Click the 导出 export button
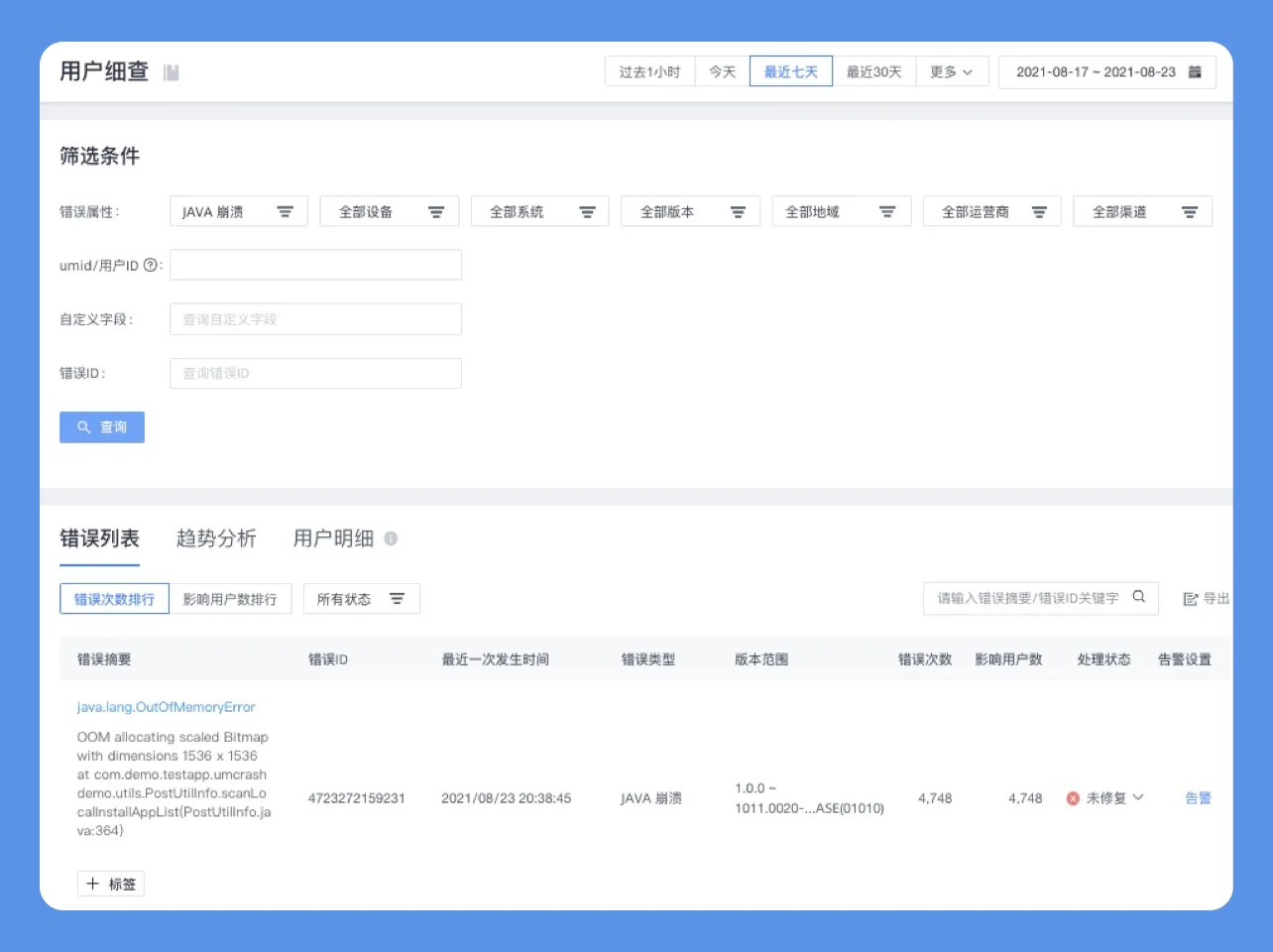Viewport: 1273px width, 952px height. (x=1207, y=599)
